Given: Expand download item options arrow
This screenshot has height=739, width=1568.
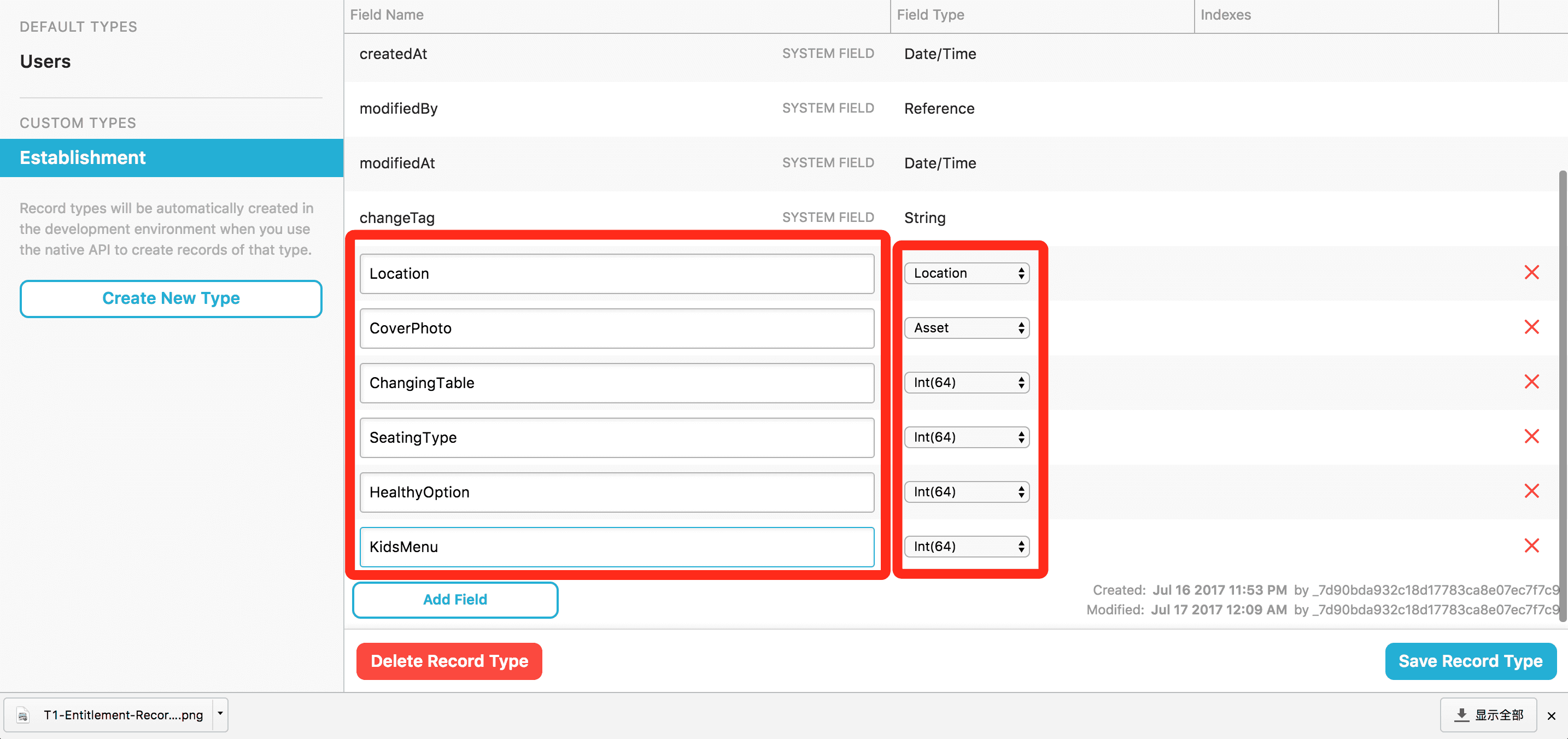Looking at the screenshot, I should click(x=220, y=714).
